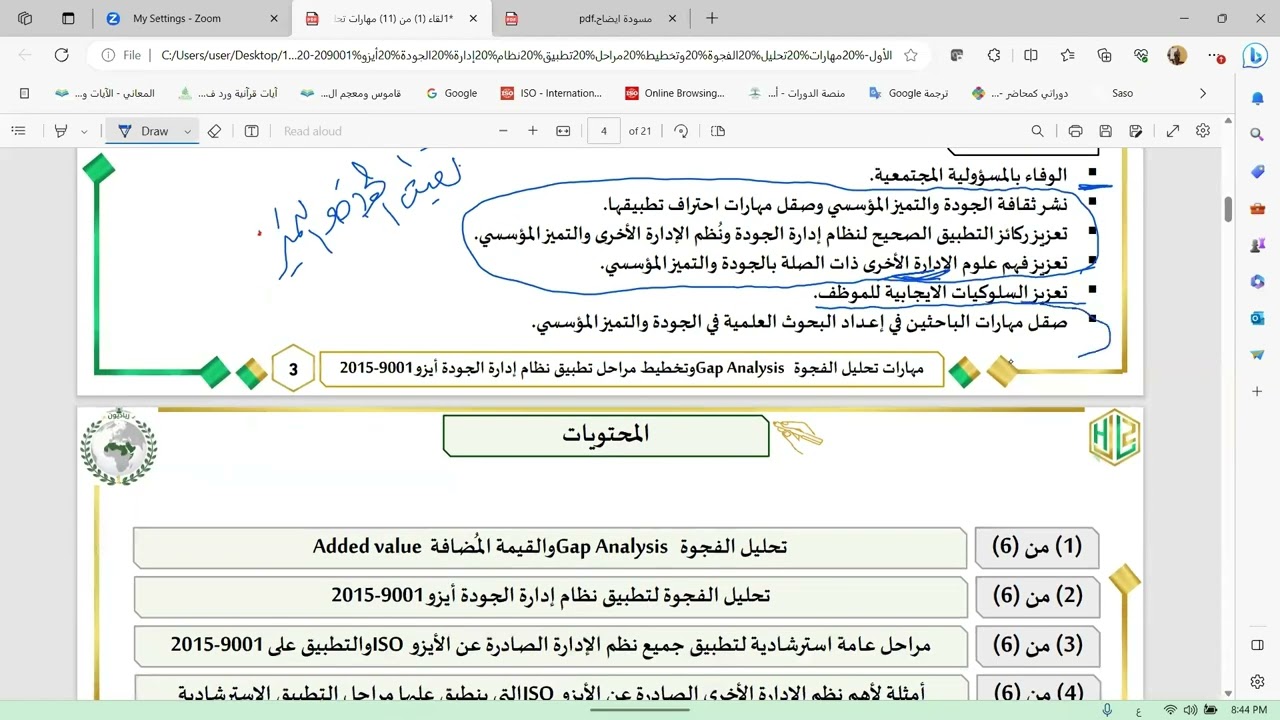The image size is (1280, 720).
Task: Click the Save as icon
Action: click(x=1135, y=131)
